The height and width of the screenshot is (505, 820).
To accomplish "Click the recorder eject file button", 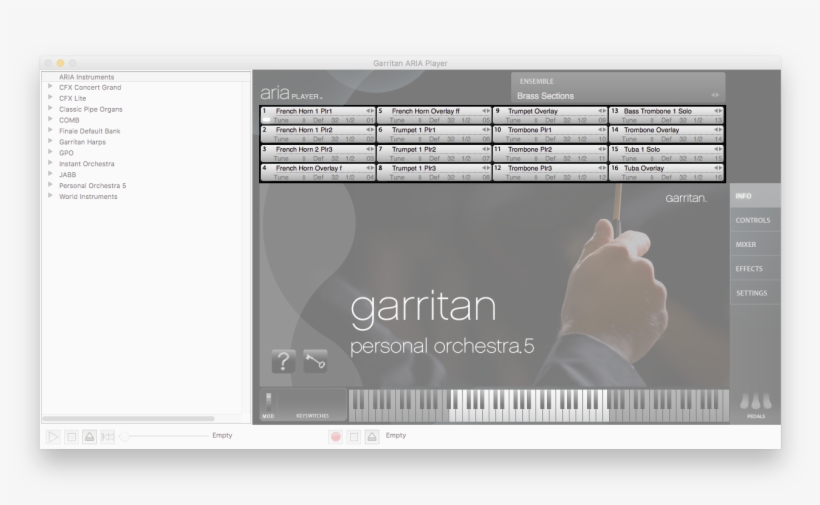I will pos(372,437).
